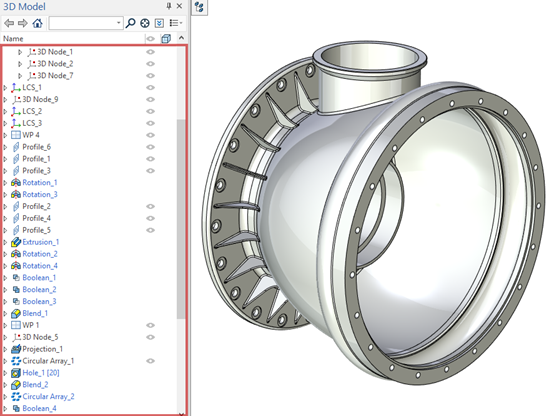
Task: Click the visibility column header eye
Action: pyautogui.click(x=151, y=39)
